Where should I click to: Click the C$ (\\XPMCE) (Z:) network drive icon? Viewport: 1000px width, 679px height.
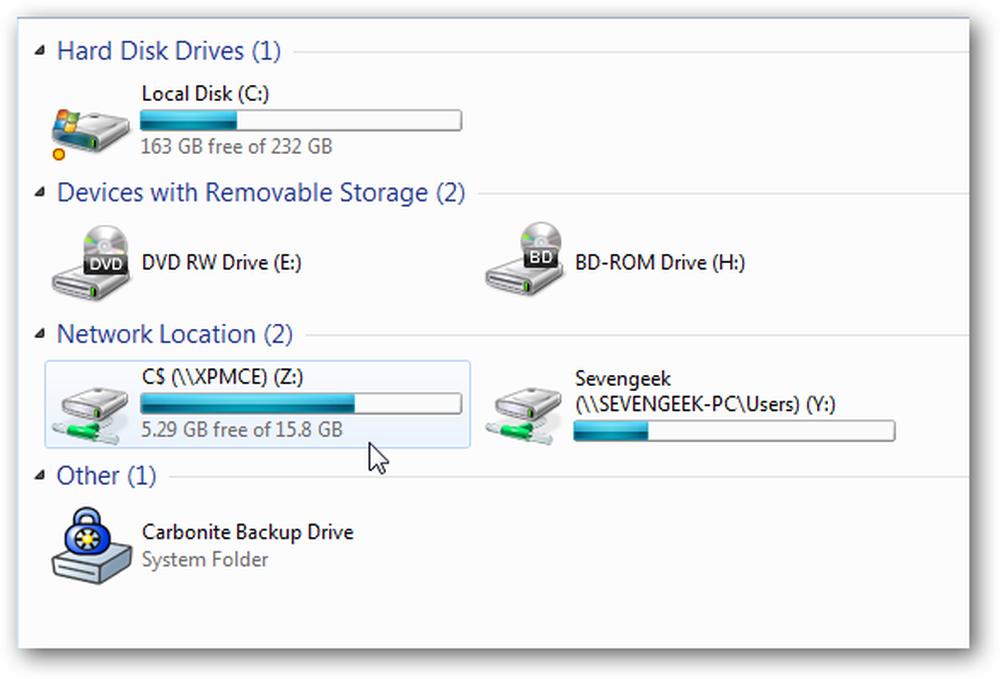90,414
